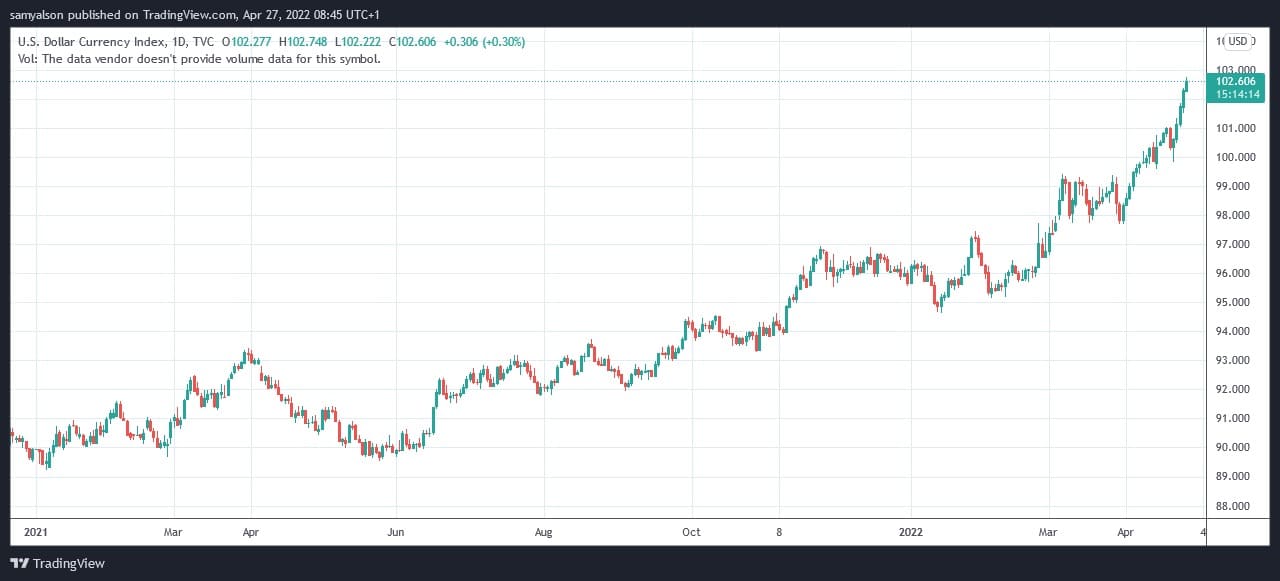Image resolution: width=1280 pixels, height=581 pixels.
Task: Click the 96.000 price axis label
Action: tap(1235, 273)
